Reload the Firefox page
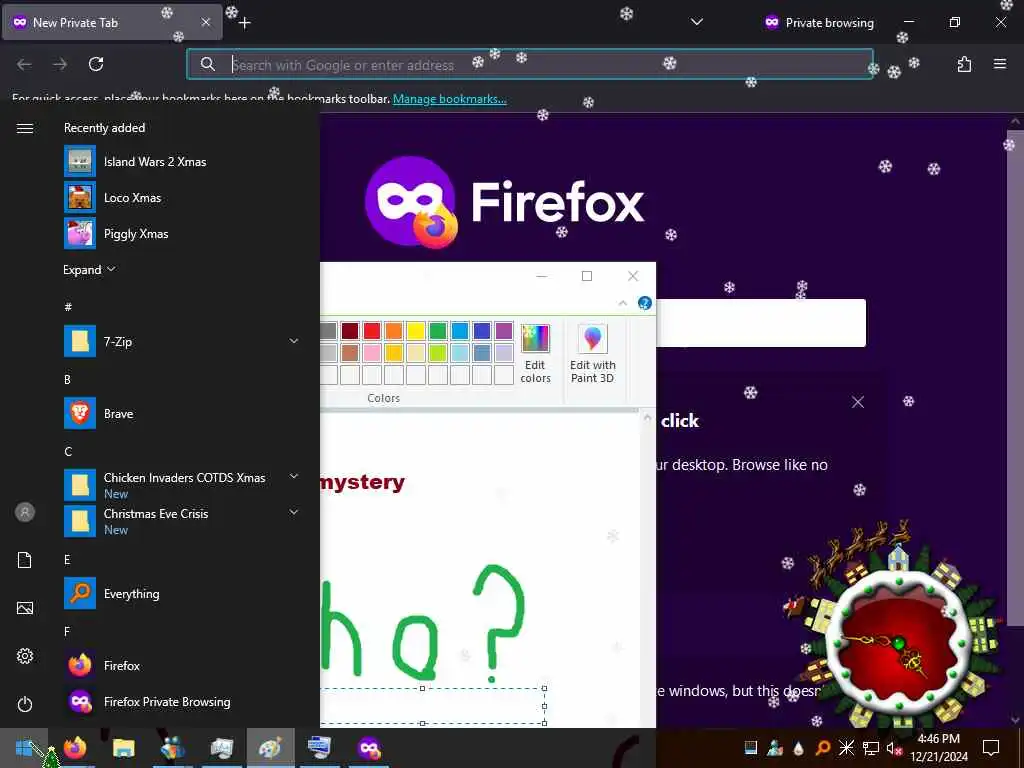 point(96,64)
